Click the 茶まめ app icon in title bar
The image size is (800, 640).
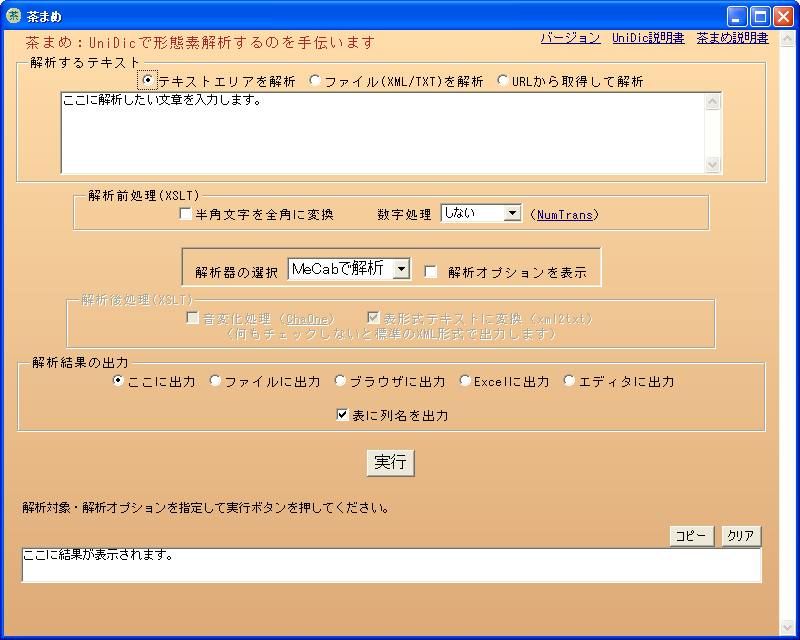(14, 15)
